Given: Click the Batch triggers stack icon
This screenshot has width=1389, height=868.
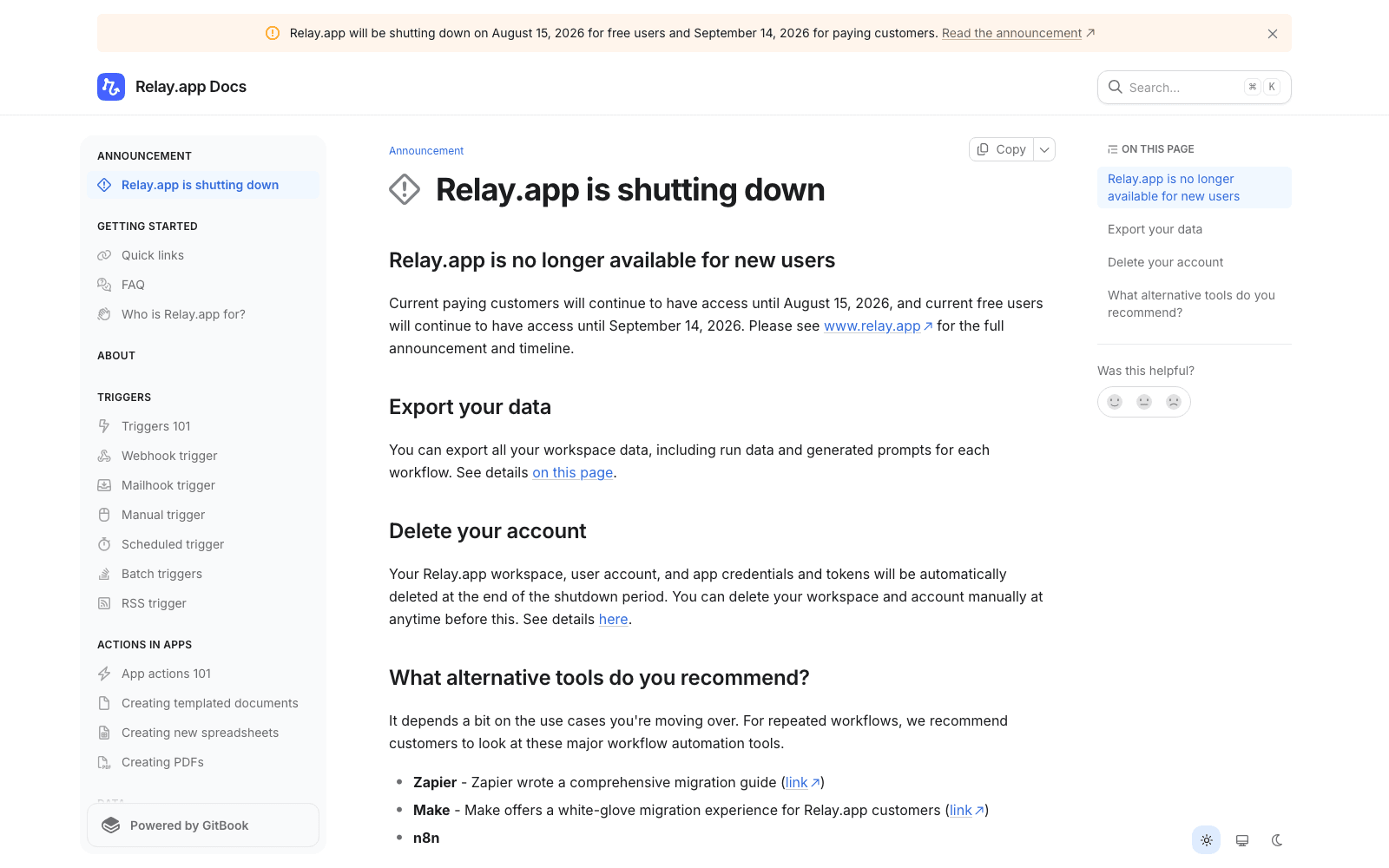Looking at the screenshot, I should (104, 574).
